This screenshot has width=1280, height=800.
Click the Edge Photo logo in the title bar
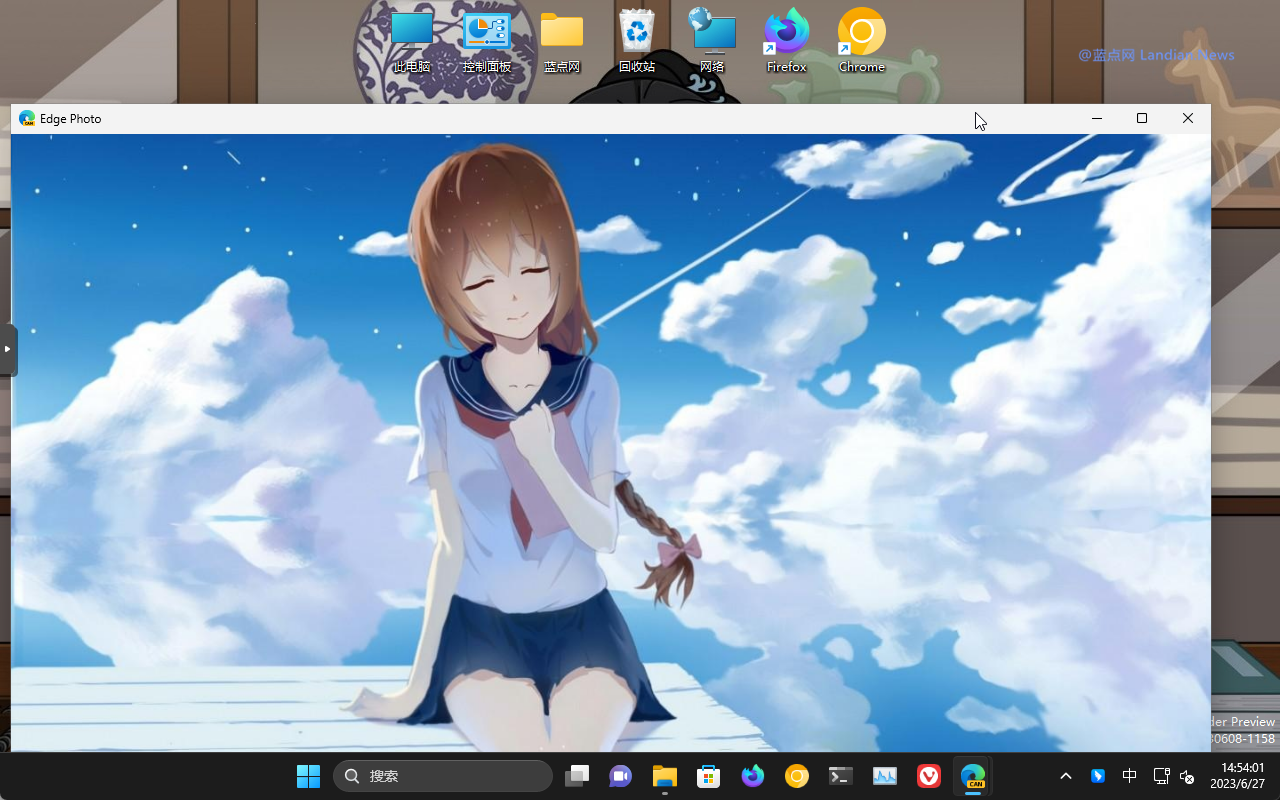(x=27, y=118)
